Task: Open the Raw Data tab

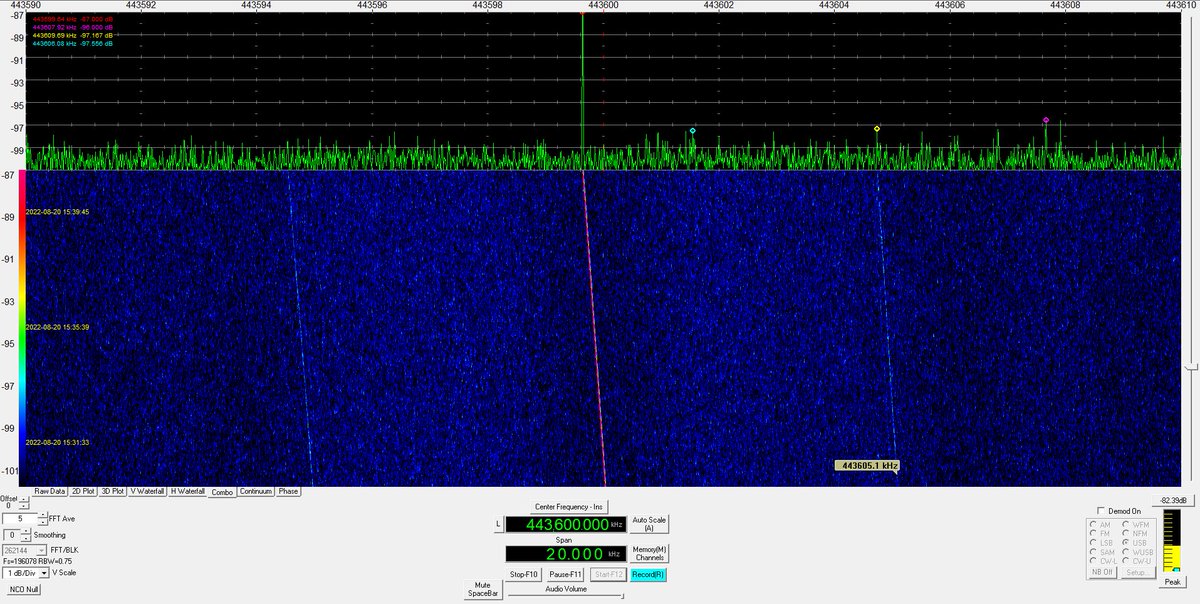Action: (x=50, y=491)
